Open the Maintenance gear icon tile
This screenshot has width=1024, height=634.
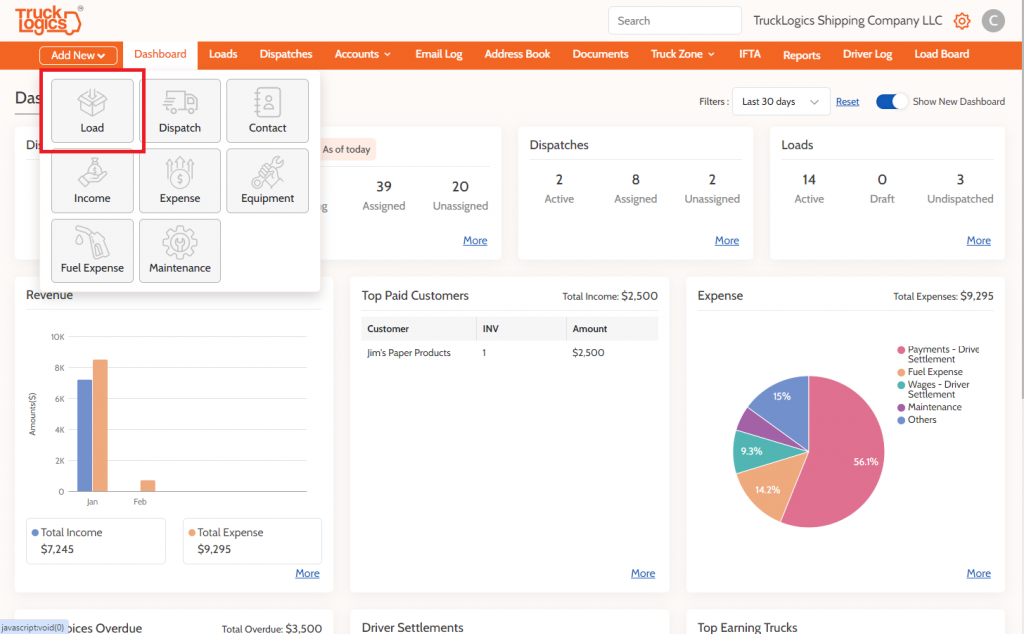coord(180,251)
